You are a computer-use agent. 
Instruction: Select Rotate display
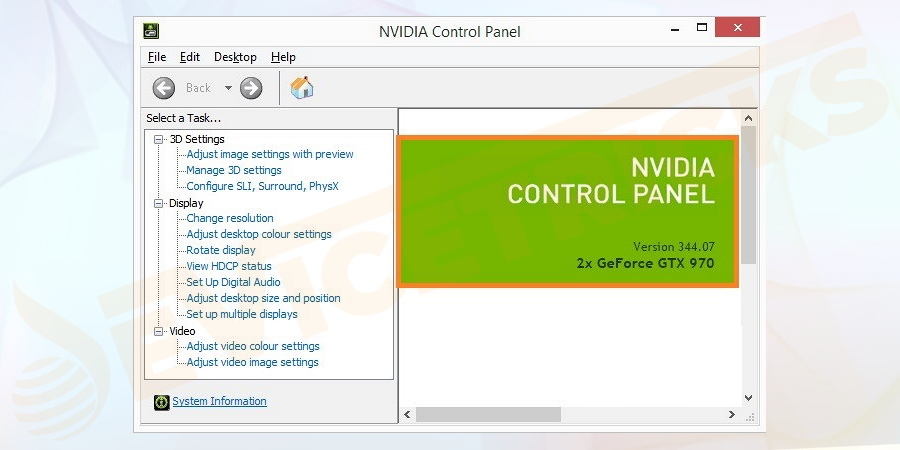(x=221, y=250)
